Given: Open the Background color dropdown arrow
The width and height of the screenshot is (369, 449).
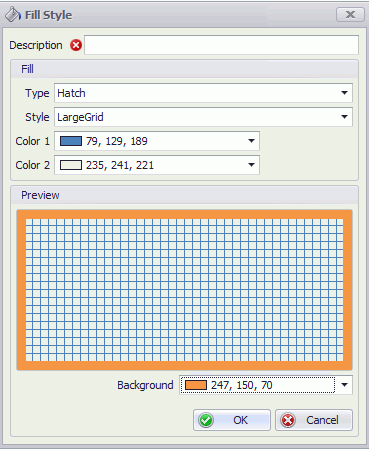Looking at the screenshot, I should pos(345,385).
